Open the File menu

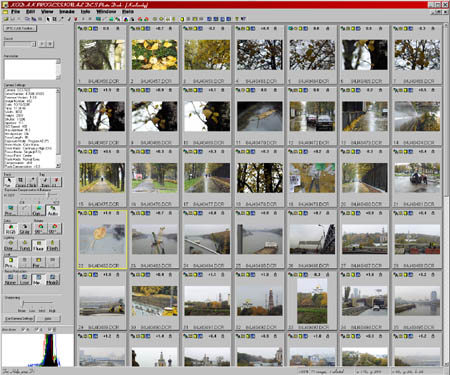15,11
